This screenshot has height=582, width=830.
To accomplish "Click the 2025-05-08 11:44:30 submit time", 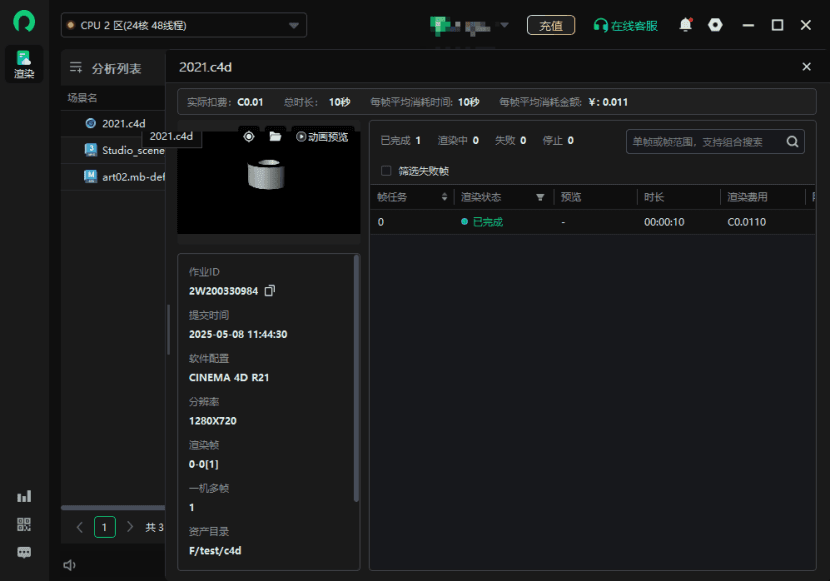I will (238, 334).
